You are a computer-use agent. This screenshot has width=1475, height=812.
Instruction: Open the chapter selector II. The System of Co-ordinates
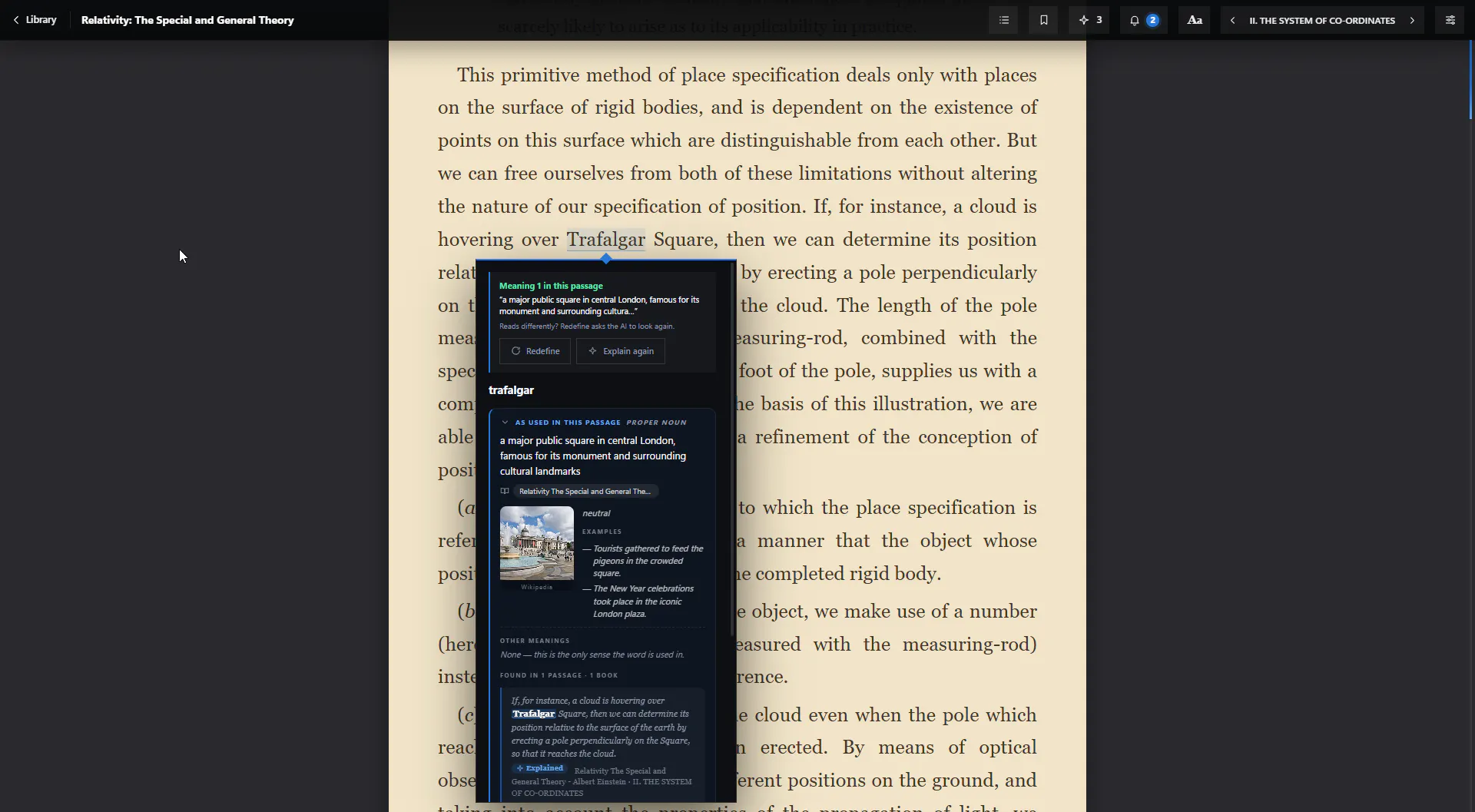[x=1322, y=21]
